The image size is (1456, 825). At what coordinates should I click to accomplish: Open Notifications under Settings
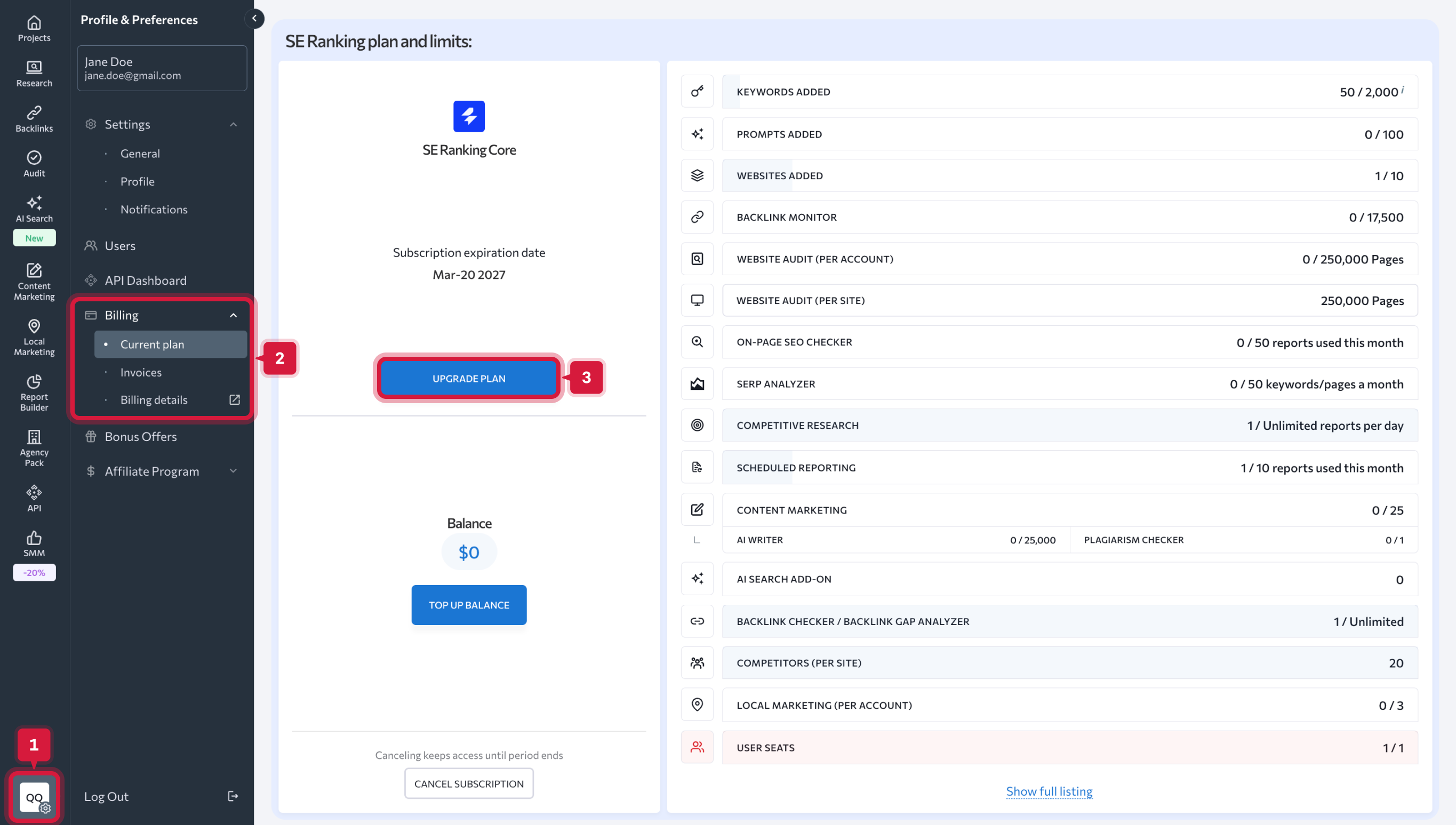154,210
